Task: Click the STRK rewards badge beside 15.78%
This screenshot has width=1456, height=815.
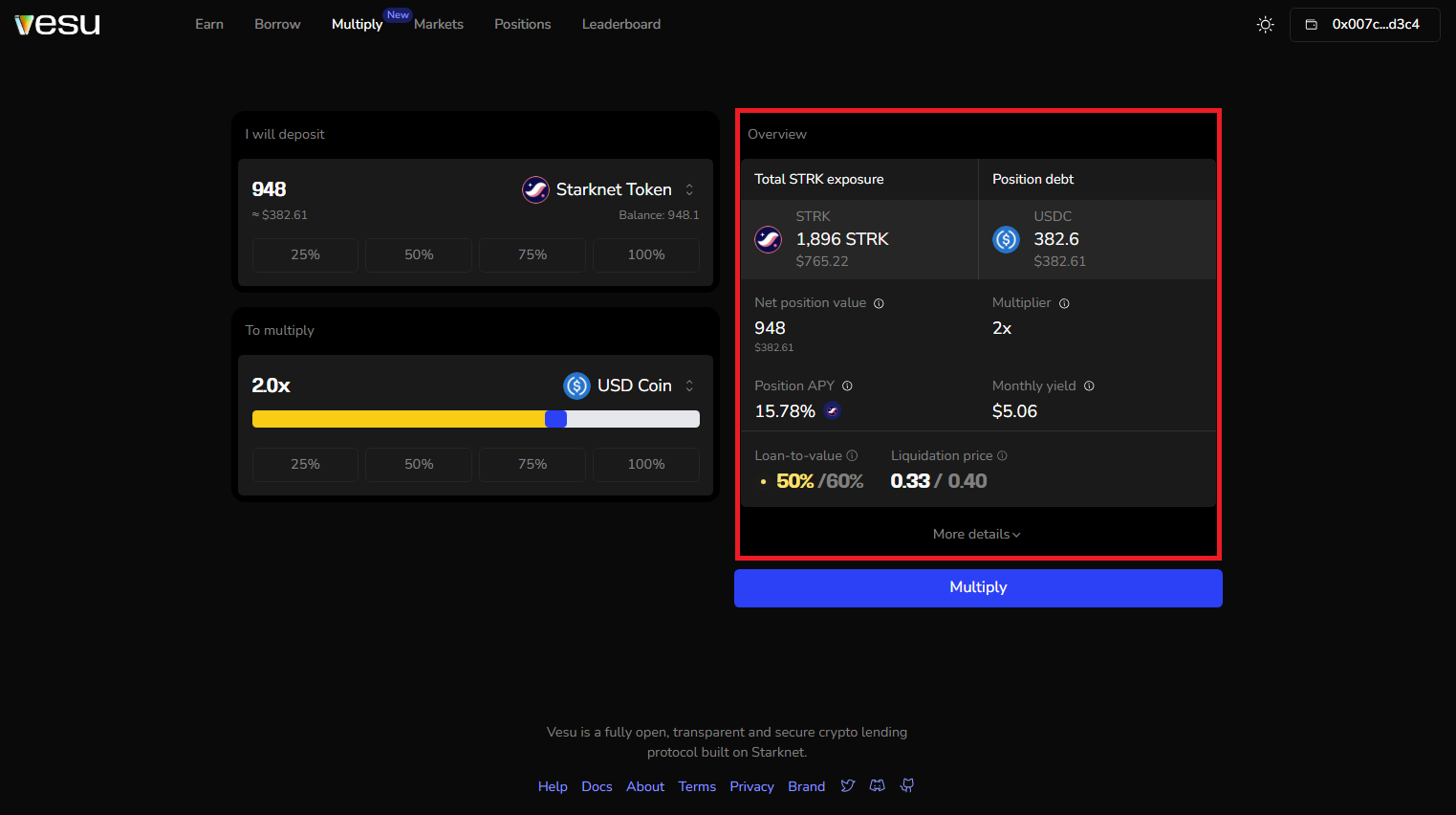Action: (x=833, y=411)
